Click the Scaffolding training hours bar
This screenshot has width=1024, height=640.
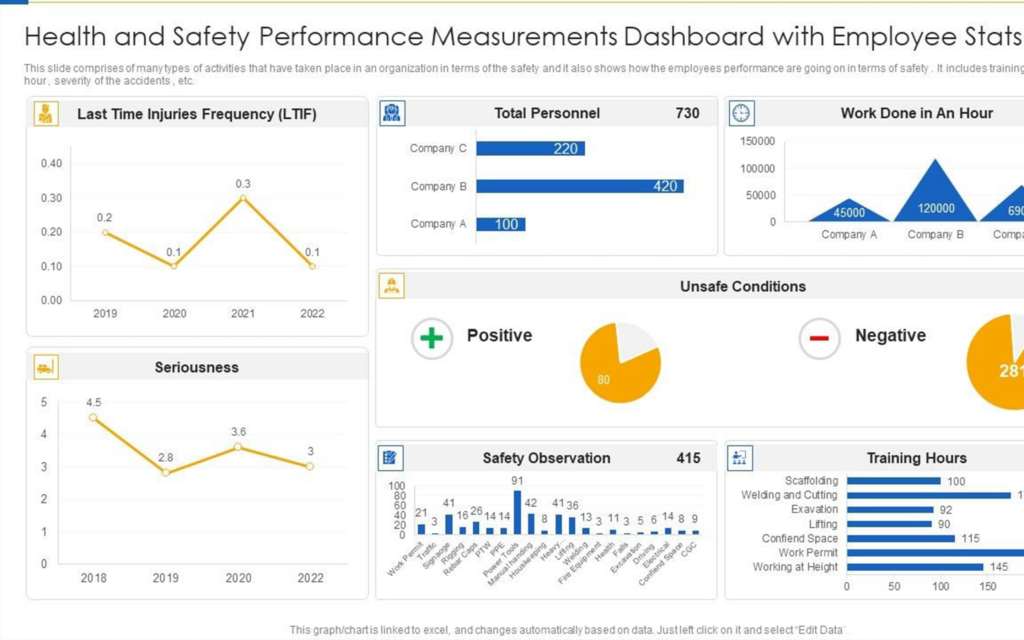(x=893, y=481)
